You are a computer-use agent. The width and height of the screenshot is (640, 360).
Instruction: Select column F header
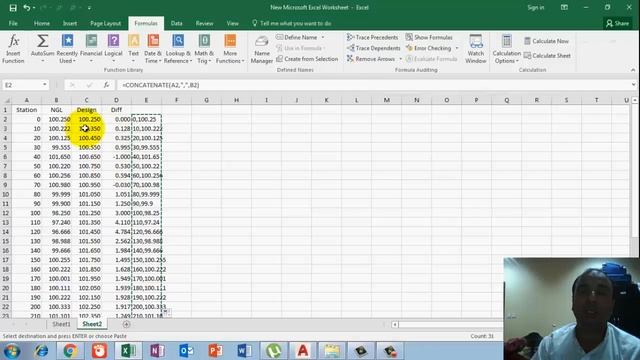coord(176,100)
